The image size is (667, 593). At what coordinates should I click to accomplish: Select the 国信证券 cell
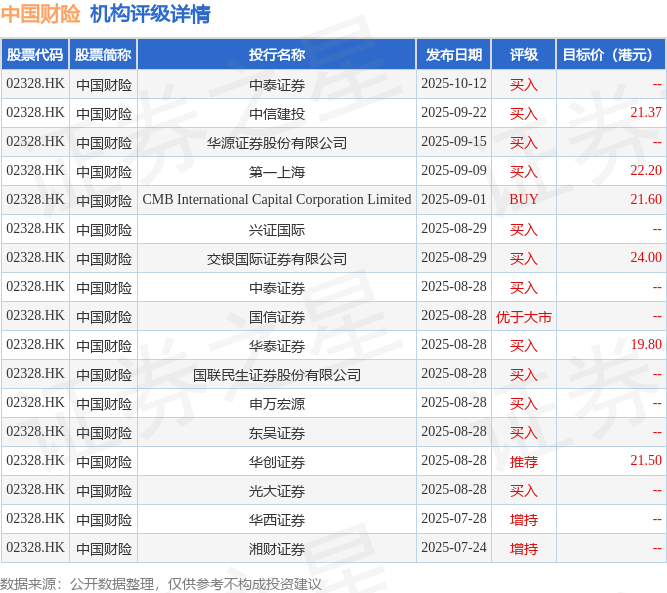click(276, 316)
